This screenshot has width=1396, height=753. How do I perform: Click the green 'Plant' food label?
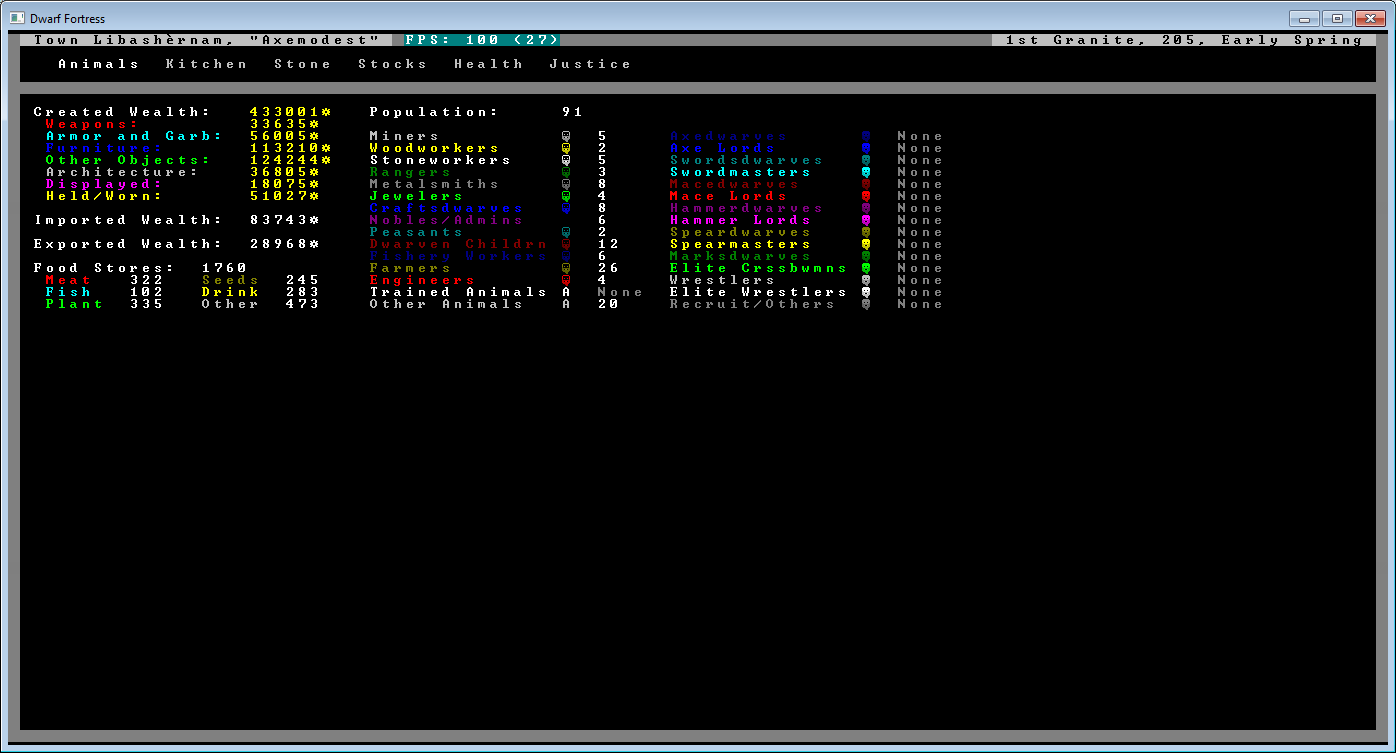pos(75,304)
